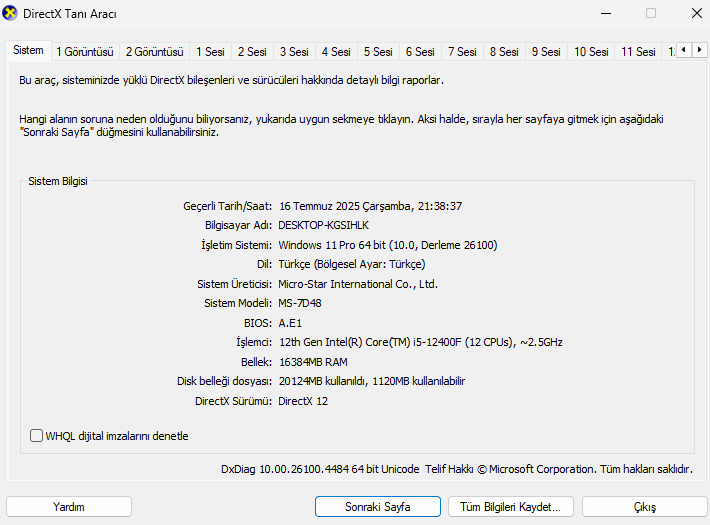710x525 pixels.
Task: Click the Sonraki Sayfa button
Action: click(x=378, y=506)
